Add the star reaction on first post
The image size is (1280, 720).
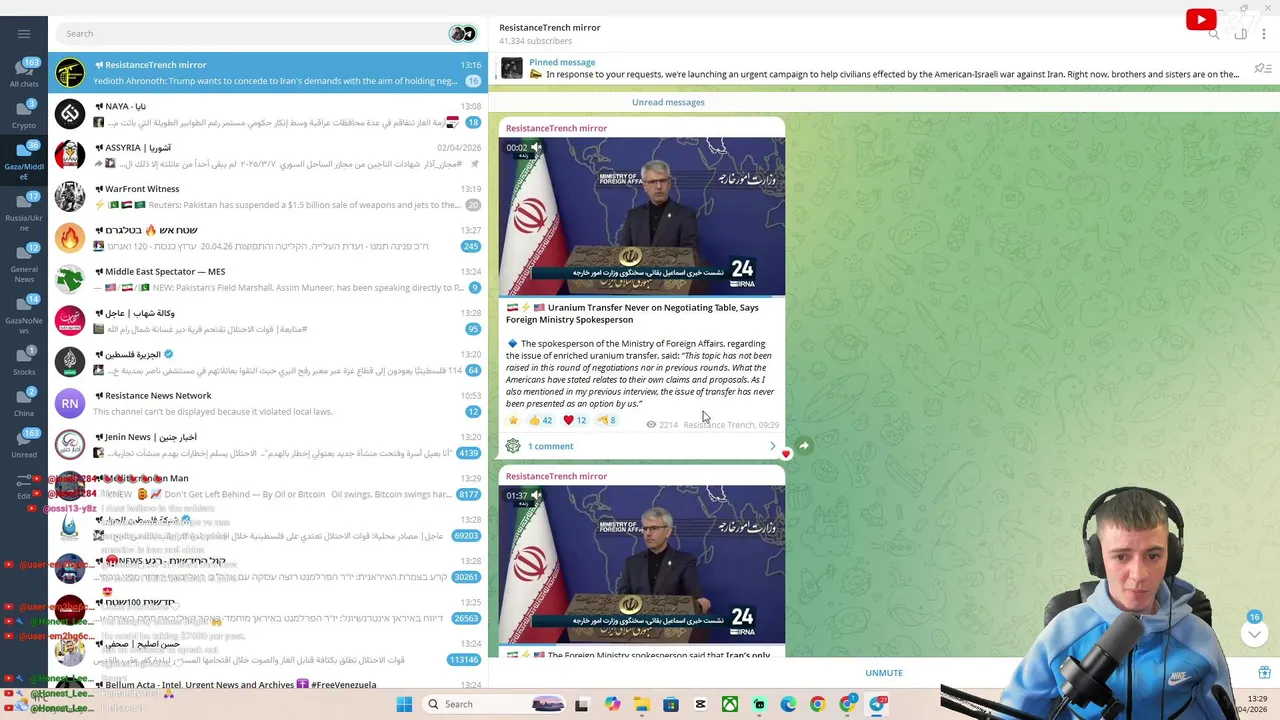(514, 421)
